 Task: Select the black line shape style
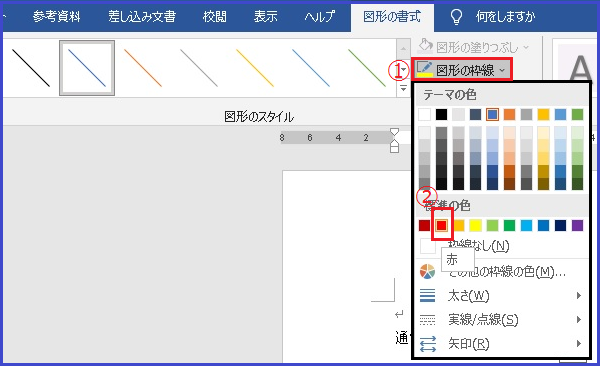coord(31,68)
